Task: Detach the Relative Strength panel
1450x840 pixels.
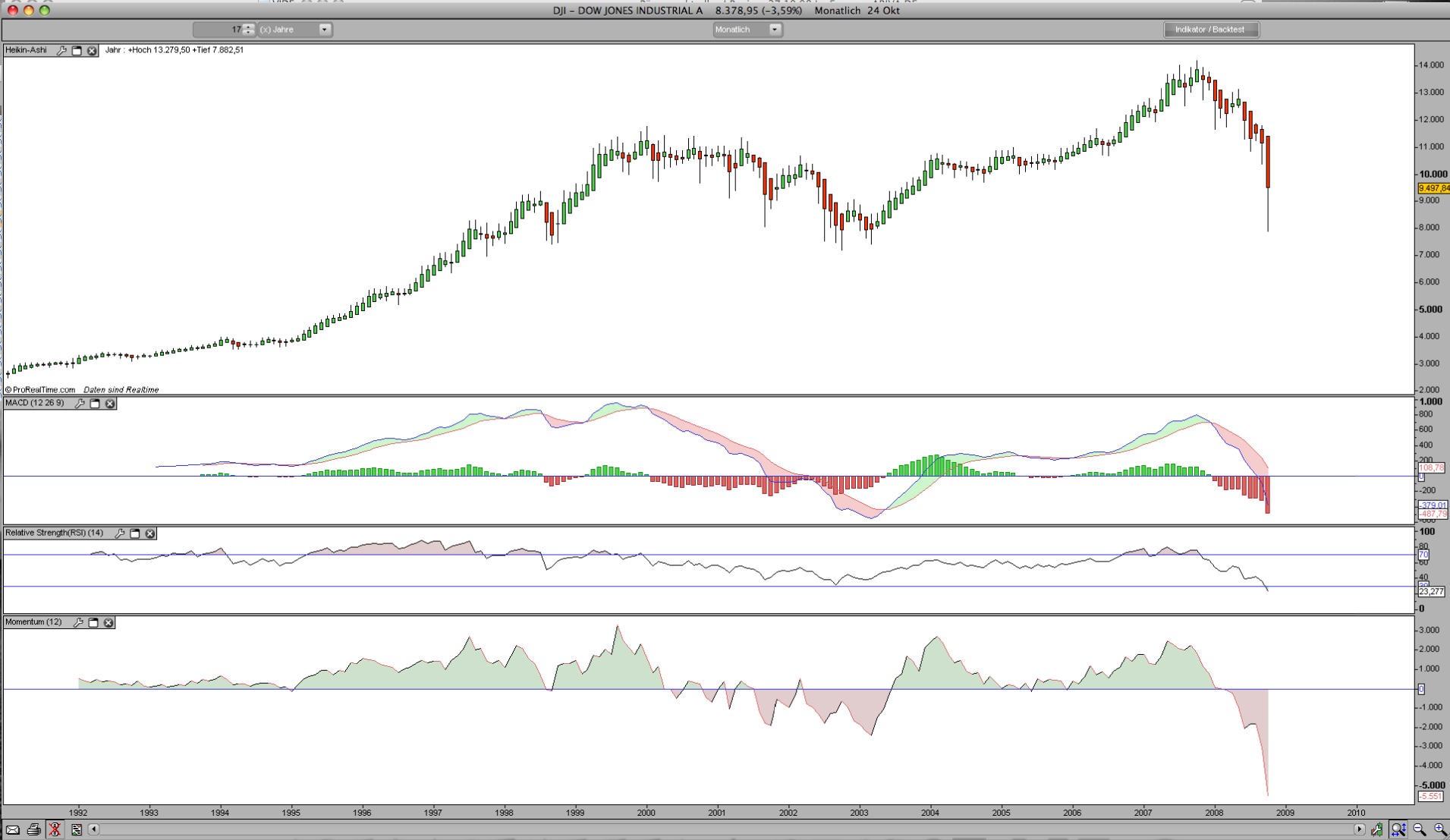Action: [x=135, y=533]
